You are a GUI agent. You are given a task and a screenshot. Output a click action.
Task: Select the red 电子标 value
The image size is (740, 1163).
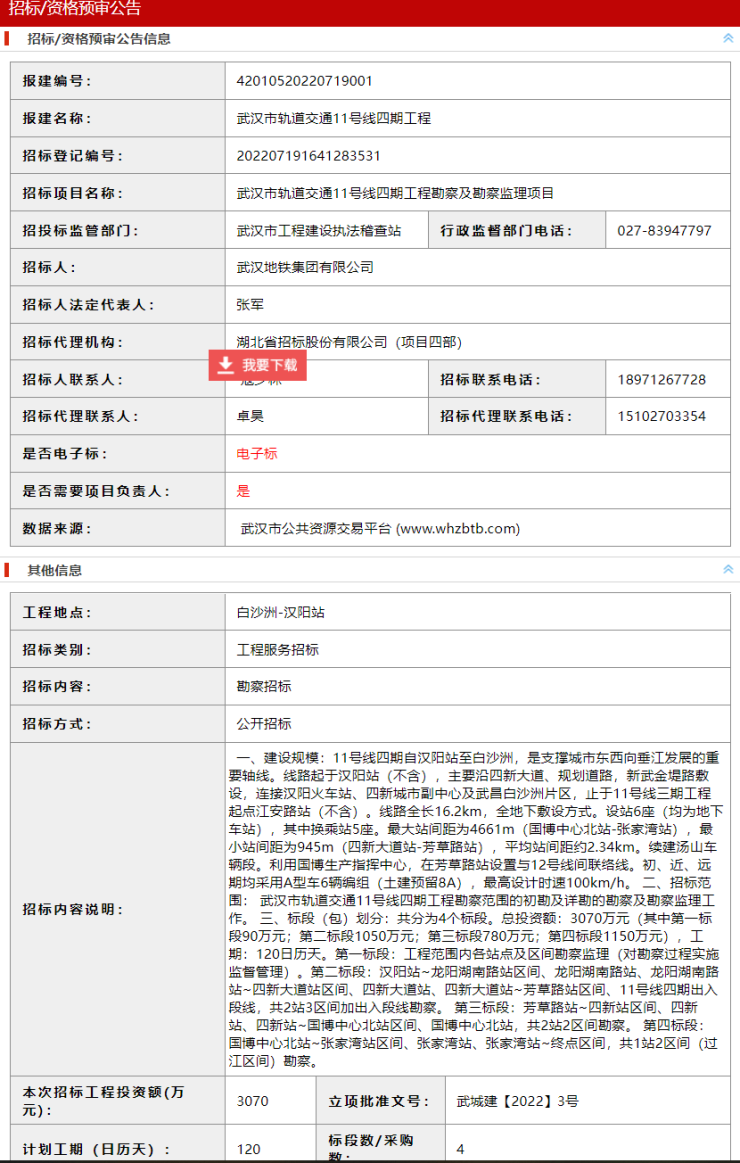[257, 454]
